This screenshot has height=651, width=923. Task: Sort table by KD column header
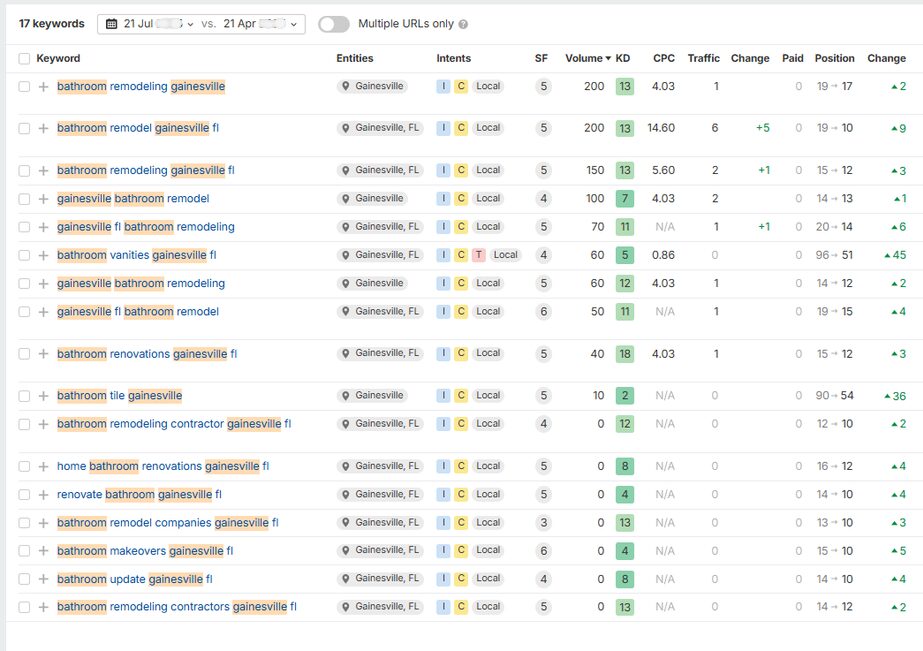click(623, 58)
